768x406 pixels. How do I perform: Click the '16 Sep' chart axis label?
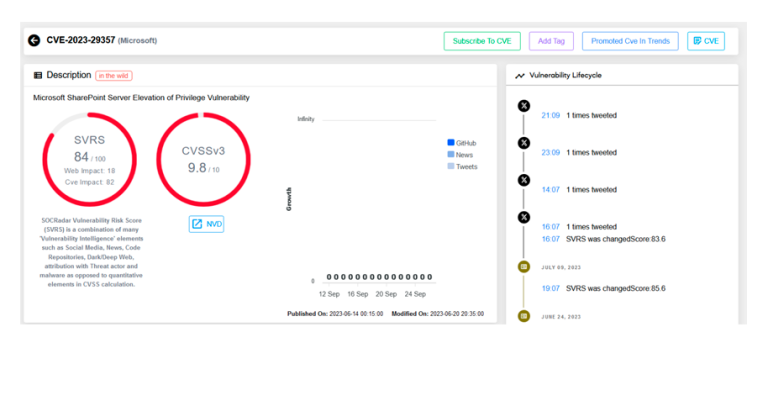point(358,294)
